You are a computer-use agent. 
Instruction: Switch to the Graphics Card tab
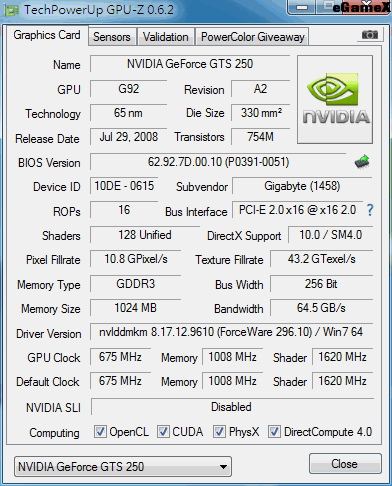pyautogui.click(x=47, y=35)
